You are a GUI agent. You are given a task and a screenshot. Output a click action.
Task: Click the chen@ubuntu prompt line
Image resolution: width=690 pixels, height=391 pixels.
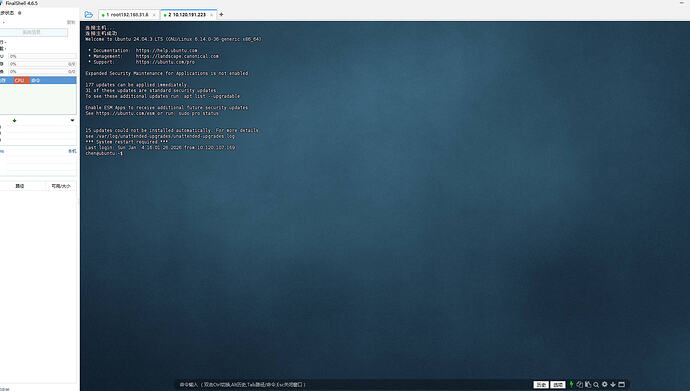(x=104, y=153)
